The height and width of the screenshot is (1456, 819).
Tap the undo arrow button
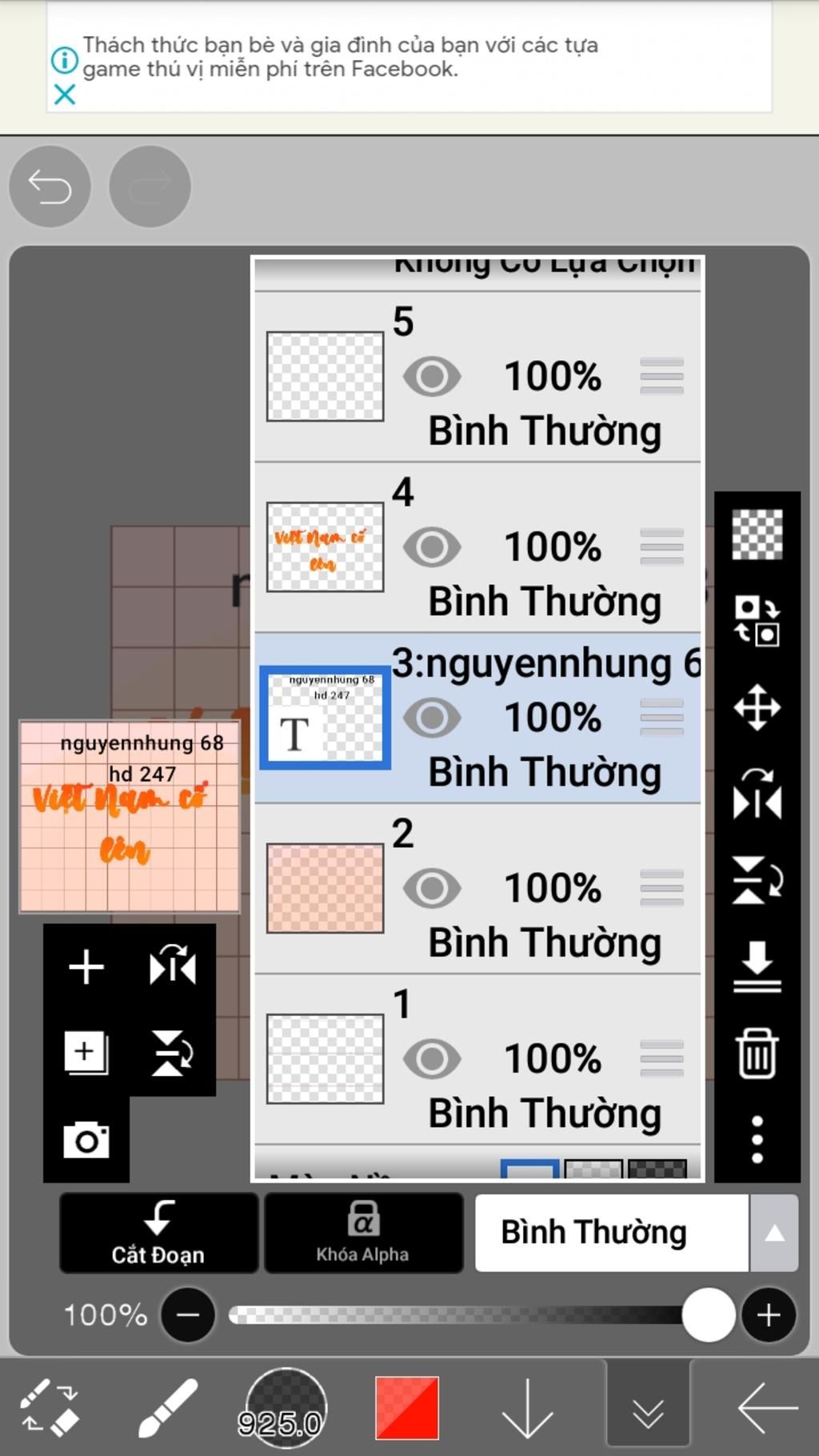tap(50, 186)
